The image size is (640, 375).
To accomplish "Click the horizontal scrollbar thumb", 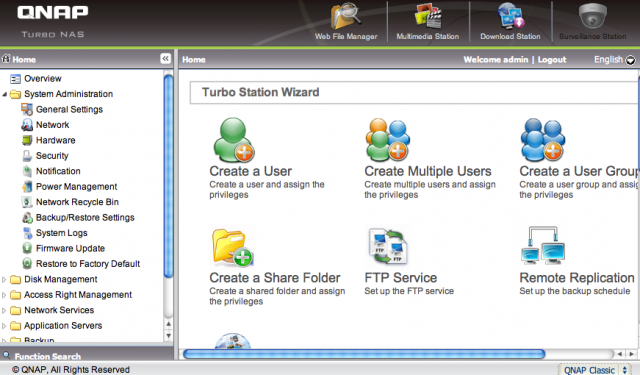I will [364, 354].
